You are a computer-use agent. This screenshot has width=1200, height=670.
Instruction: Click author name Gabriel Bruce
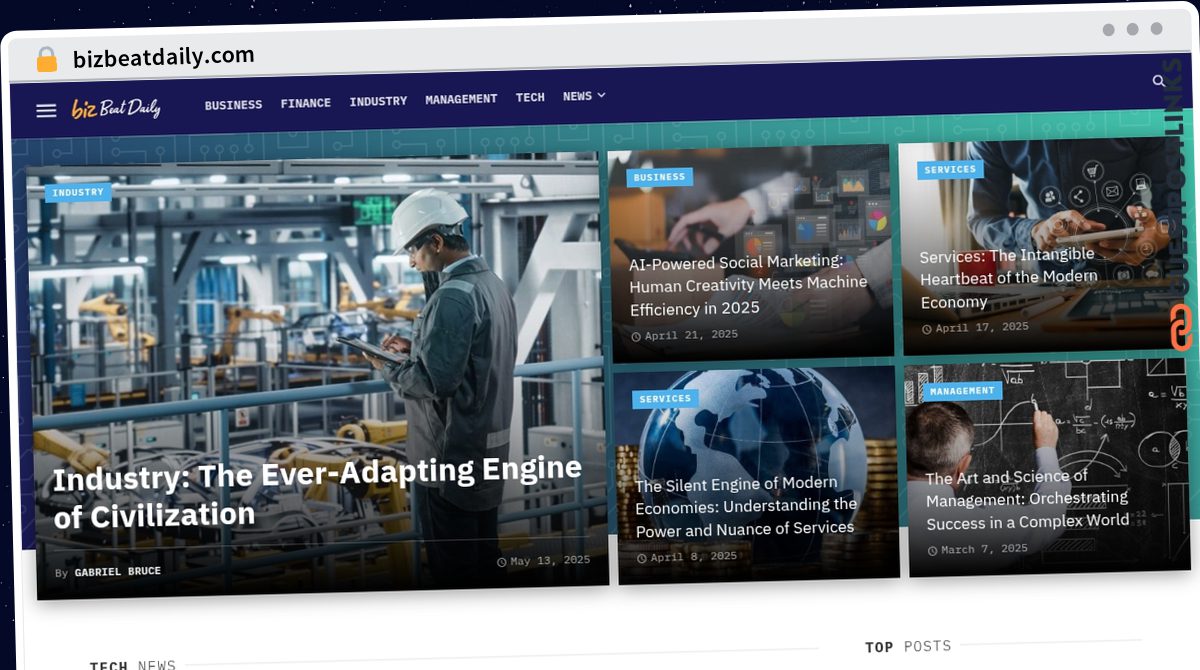pyautogui.click(x=117, y=572)
